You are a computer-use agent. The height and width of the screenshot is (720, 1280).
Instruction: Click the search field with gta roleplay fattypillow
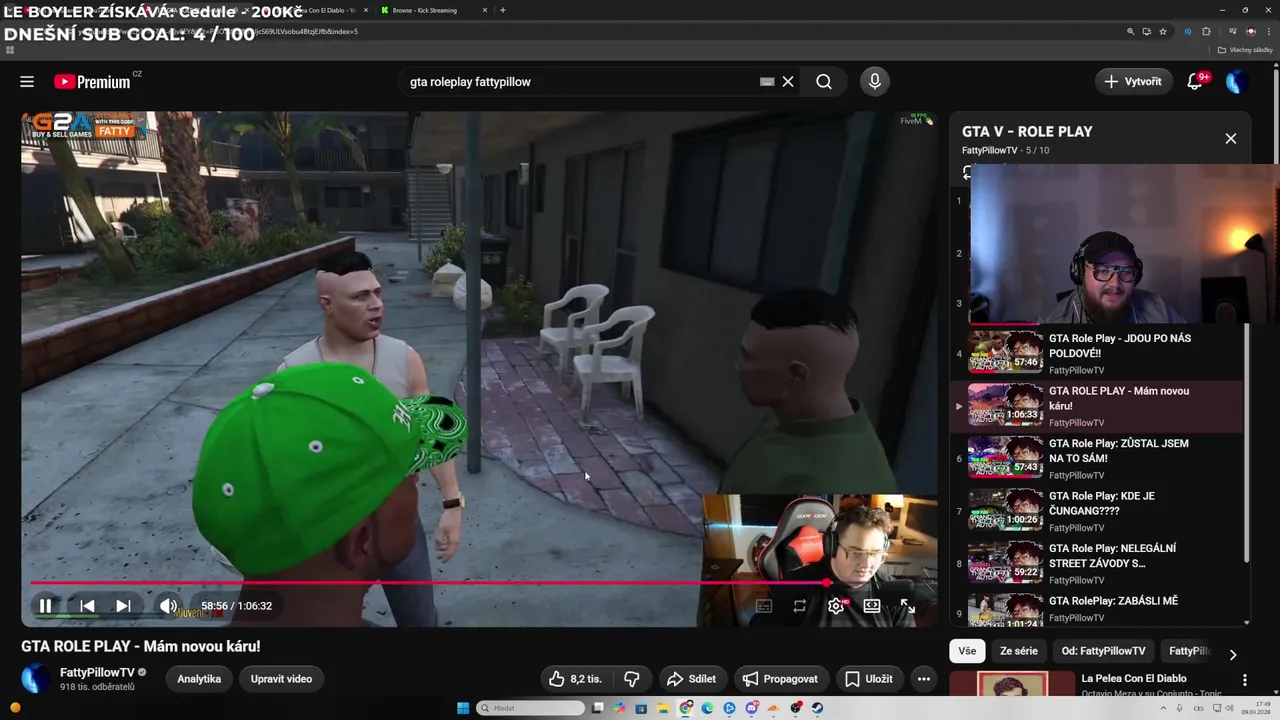(x=580, y=82)
